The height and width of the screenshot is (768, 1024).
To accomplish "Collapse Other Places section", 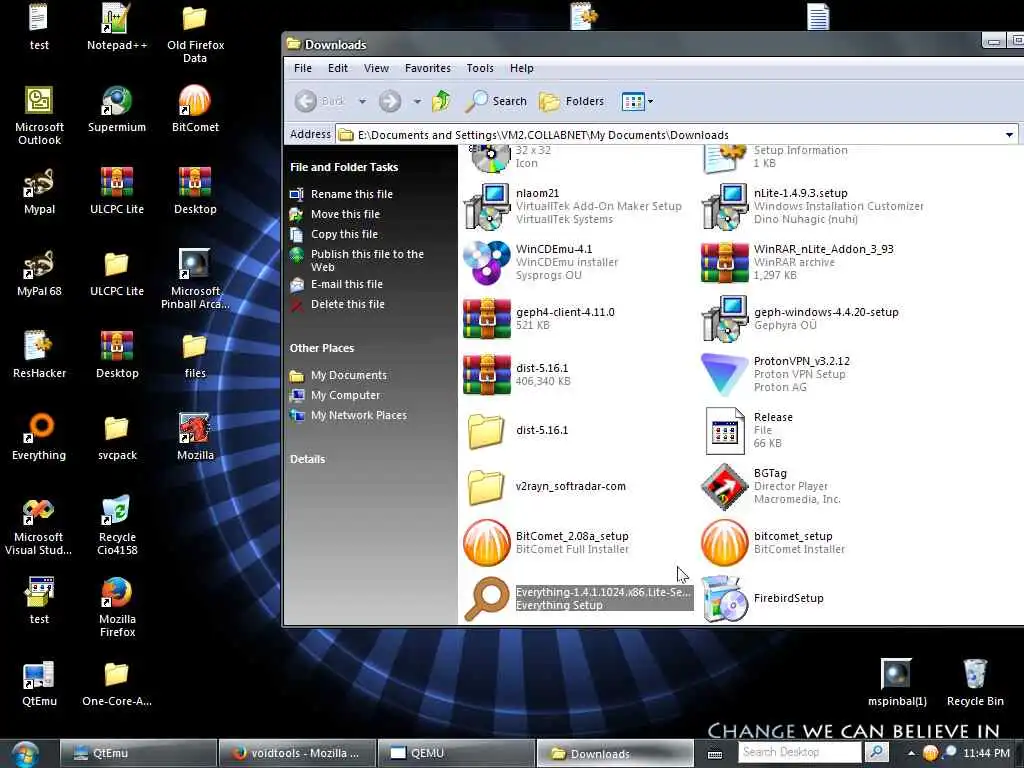I will click(322, 348).
